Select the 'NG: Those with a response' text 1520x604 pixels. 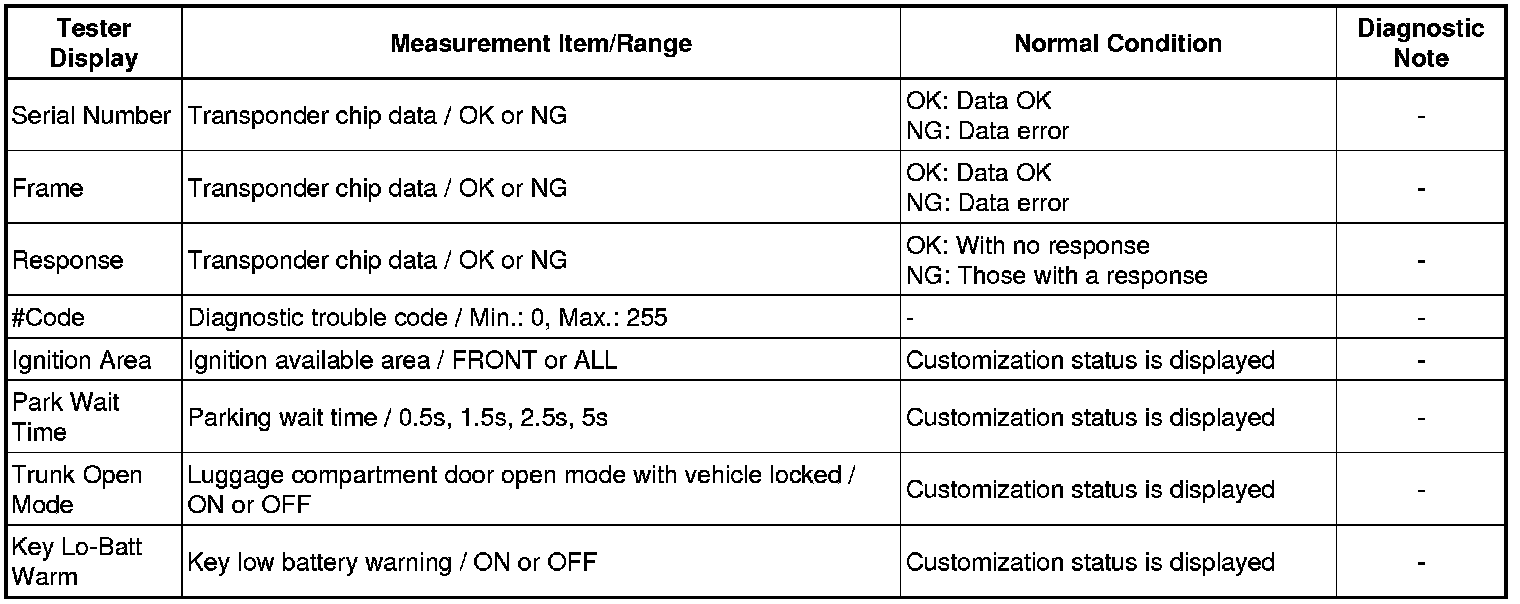pyautogui.click(x=1056, y=275)
